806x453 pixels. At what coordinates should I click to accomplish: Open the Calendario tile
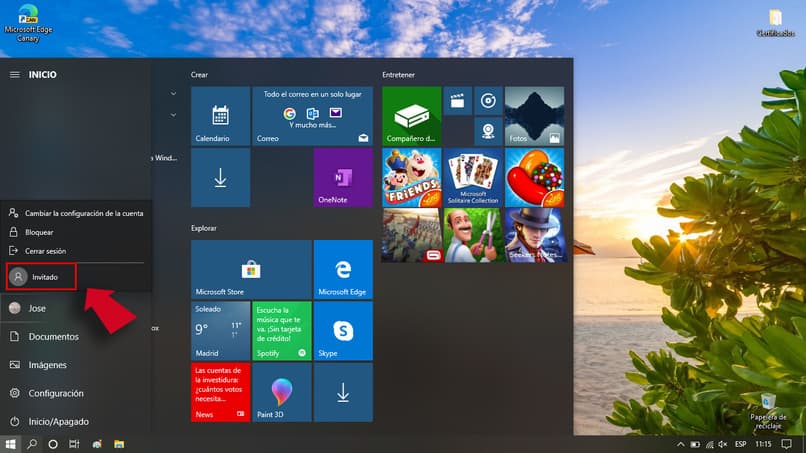(221, 116)
